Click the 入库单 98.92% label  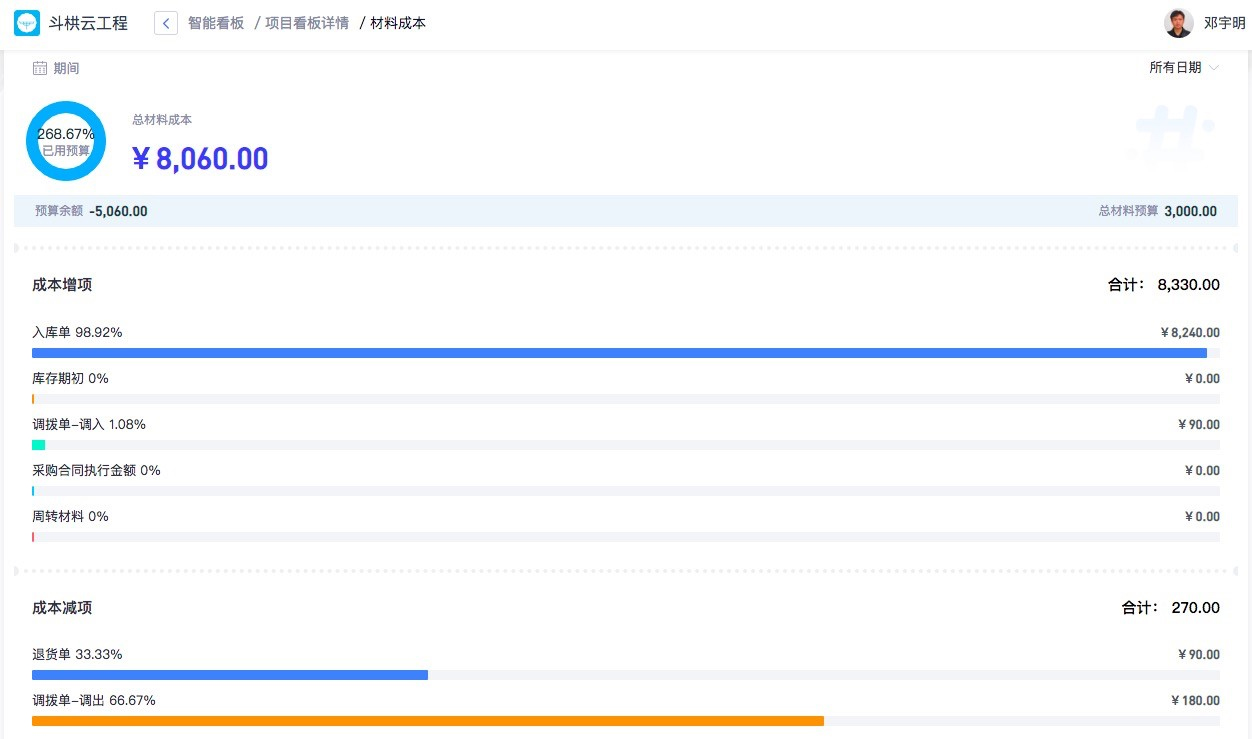tap(77, 333)
